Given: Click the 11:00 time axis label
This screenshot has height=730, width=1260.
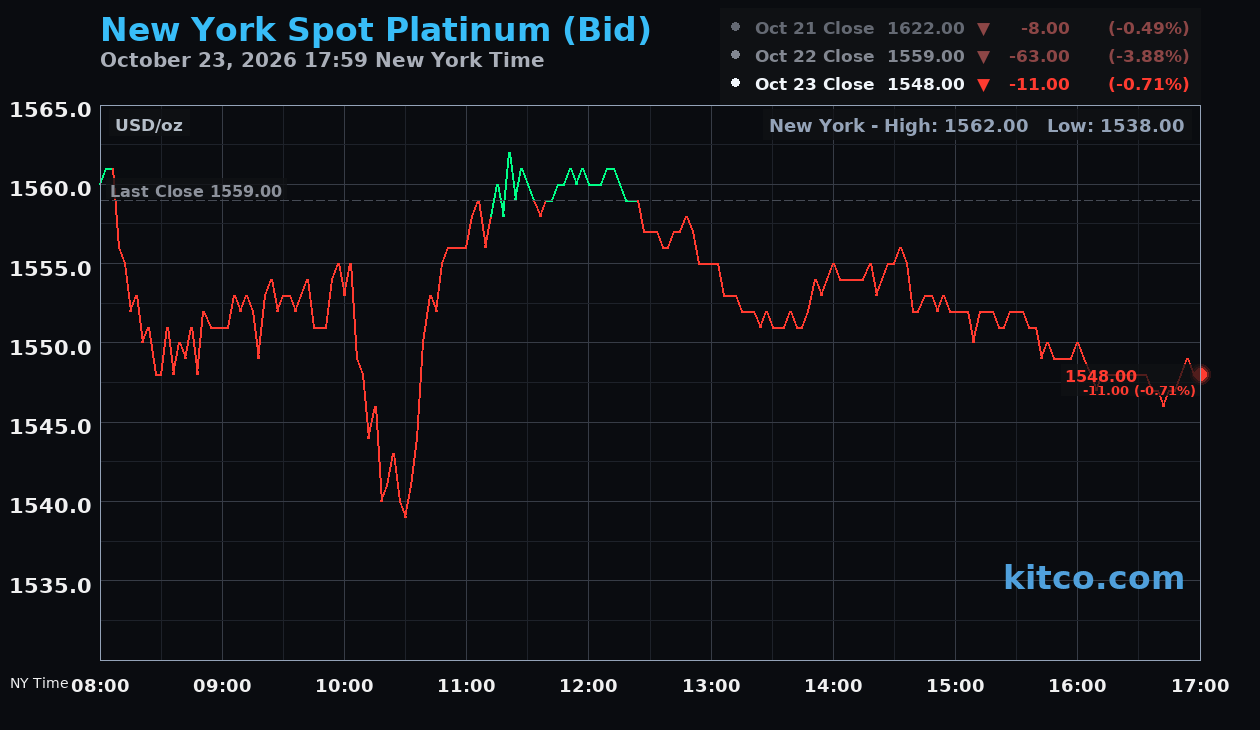Looking at the screenshot, I should pyautogui.click(x=467, y=686).
